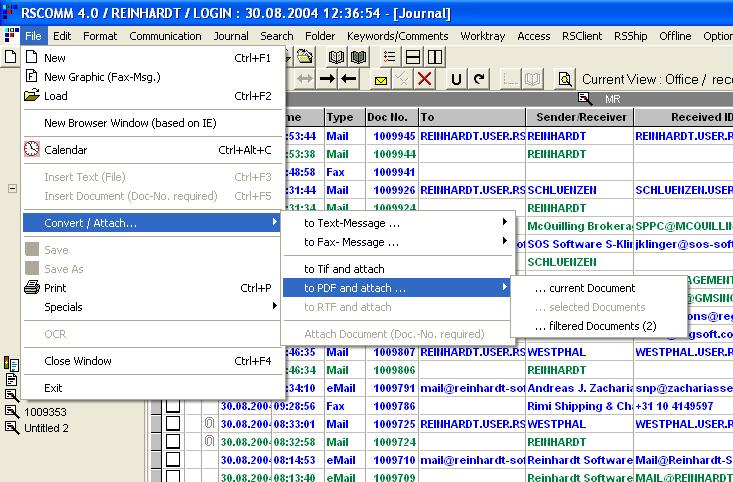Tick the checkbox on the 08:32:58 Mail row

point(174,442)
